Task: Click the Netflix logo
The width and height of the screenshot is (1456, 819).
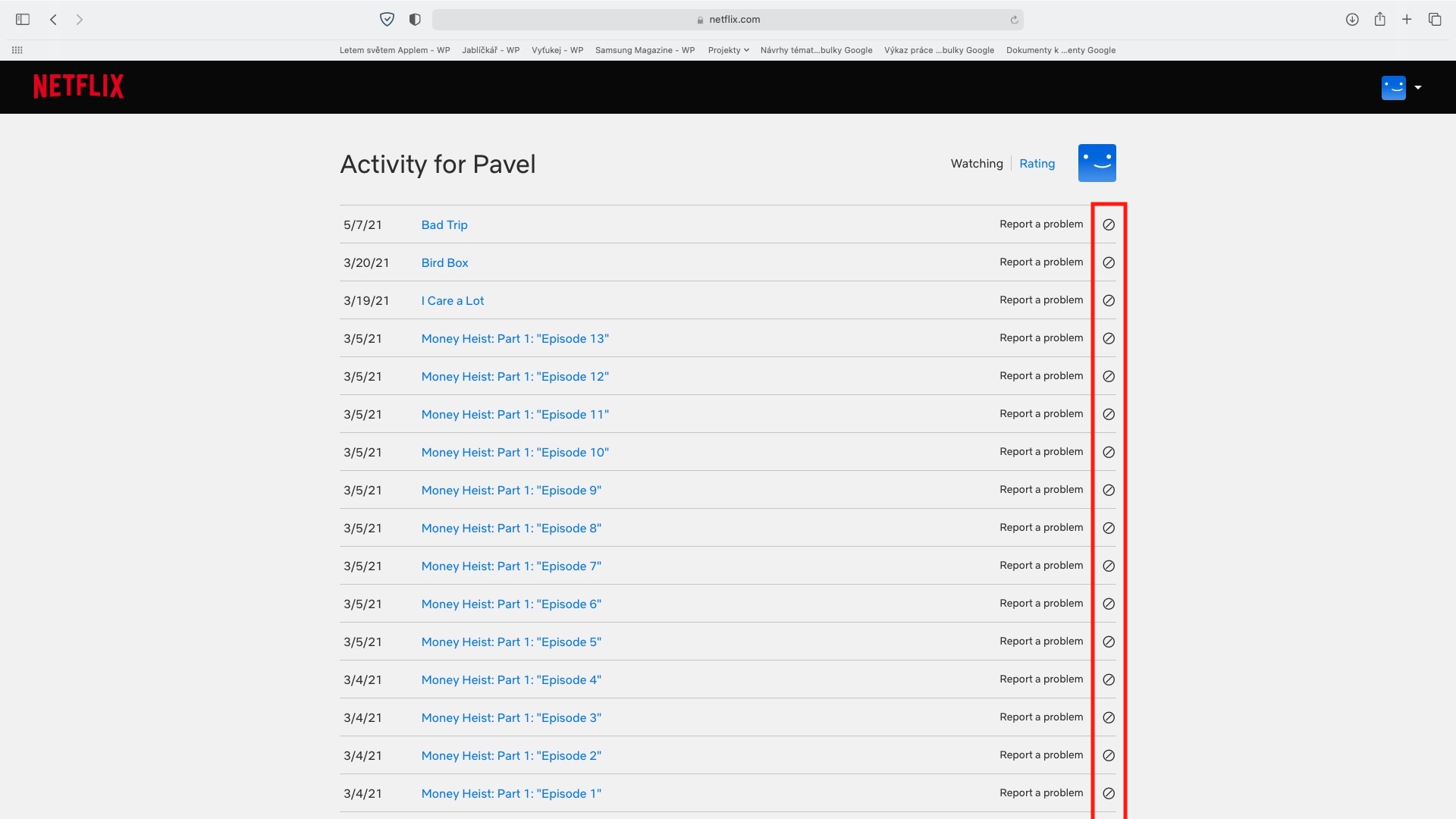Action: pyautogui.click(x=78, y=86)
